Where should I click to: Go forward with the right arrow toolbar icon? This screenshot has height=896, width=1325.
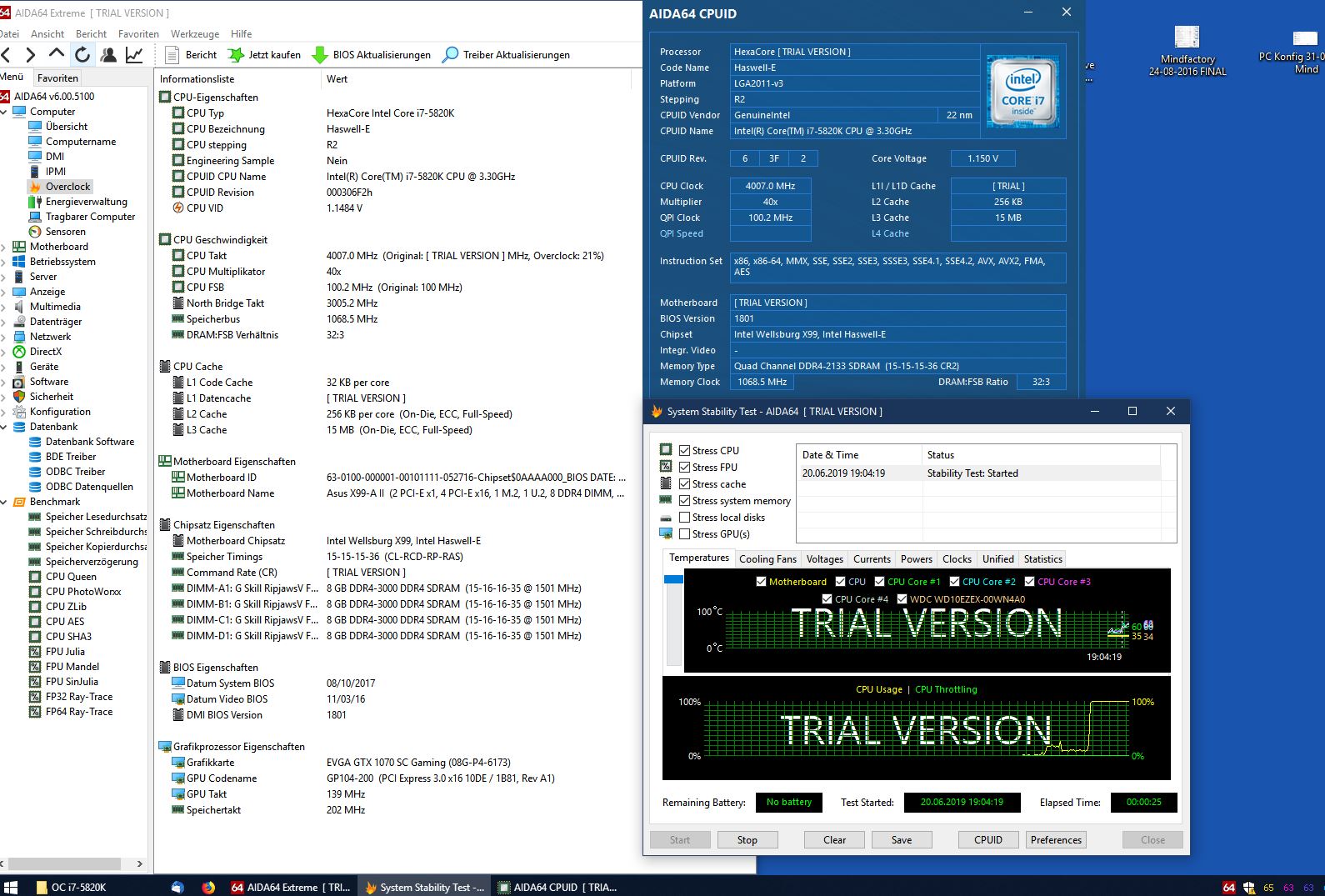31,55
